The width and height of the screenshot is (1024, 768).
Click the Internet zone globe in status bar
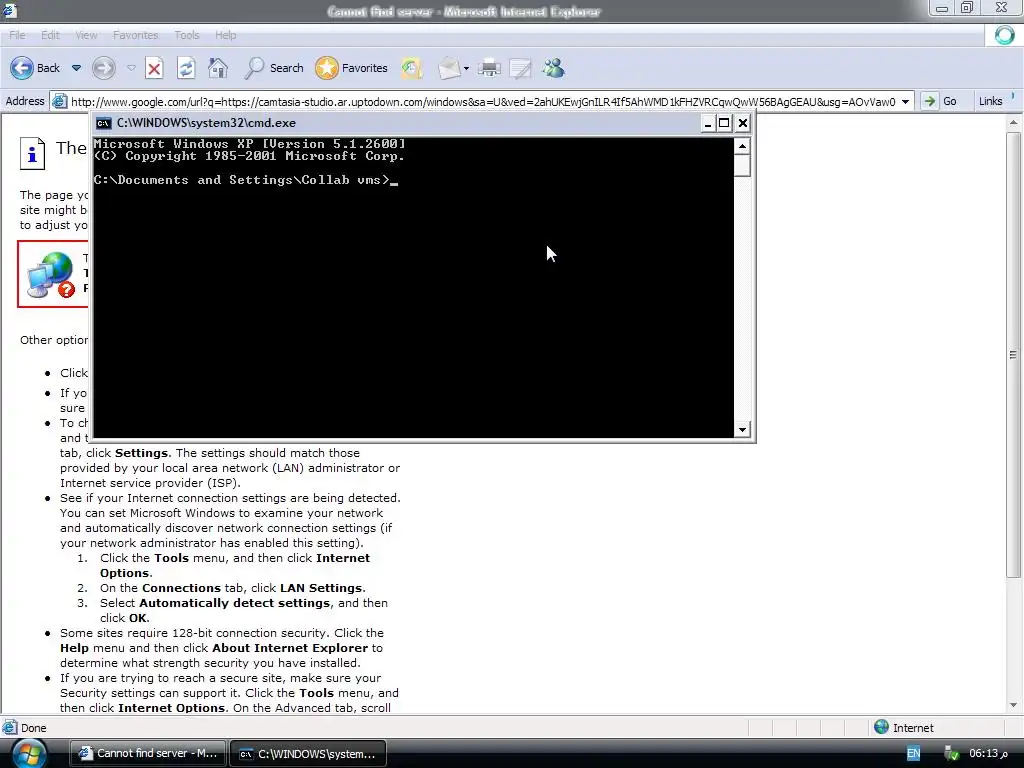882,727
